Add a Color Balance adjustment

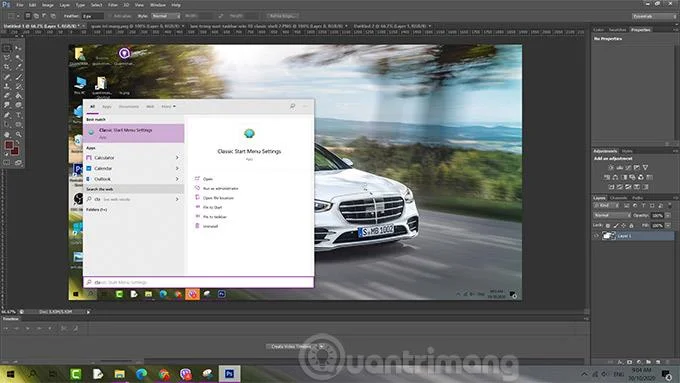pos(615,177)
